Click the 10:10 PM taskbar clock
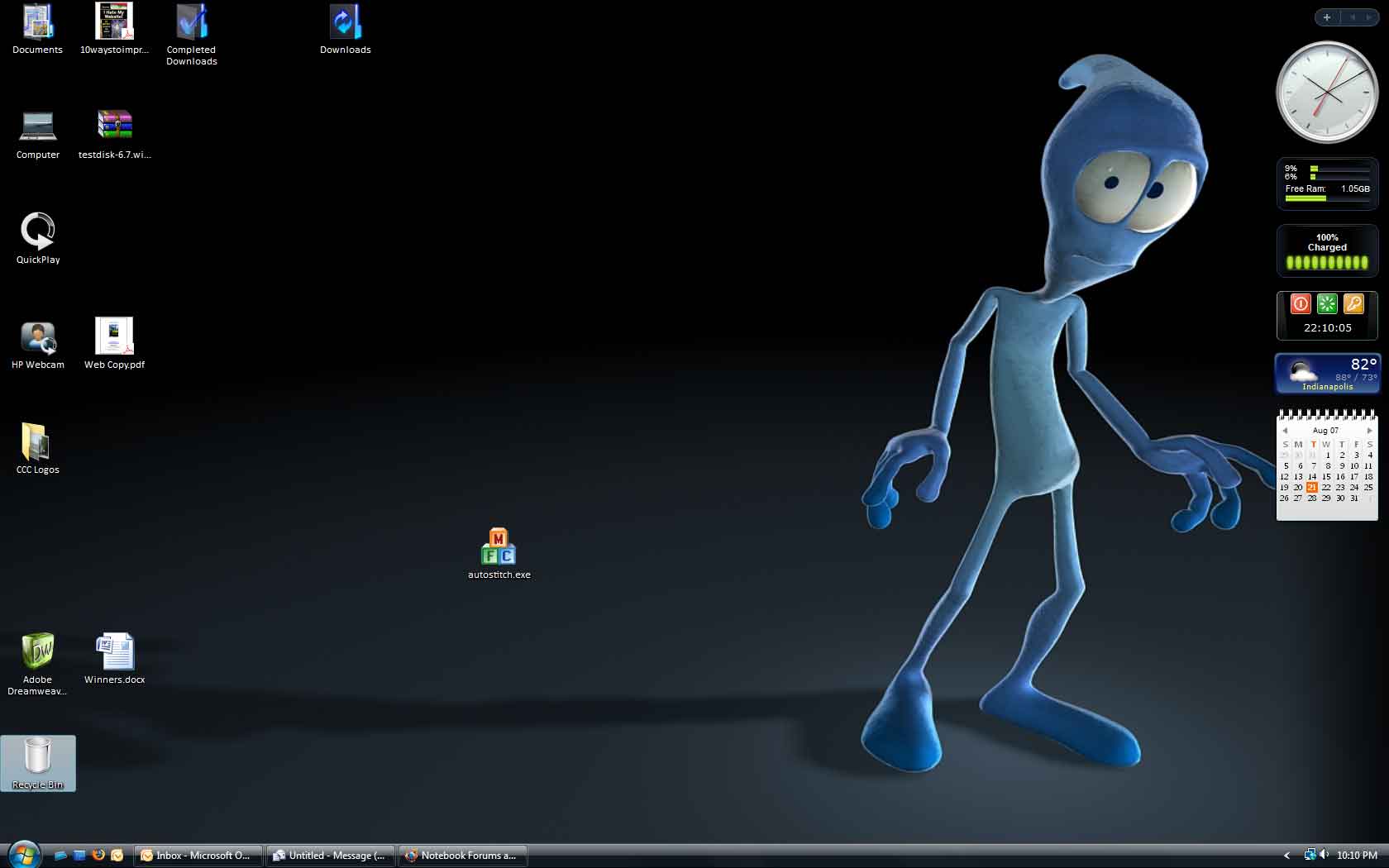1389x868 pixels. (x=1357, y=856)
